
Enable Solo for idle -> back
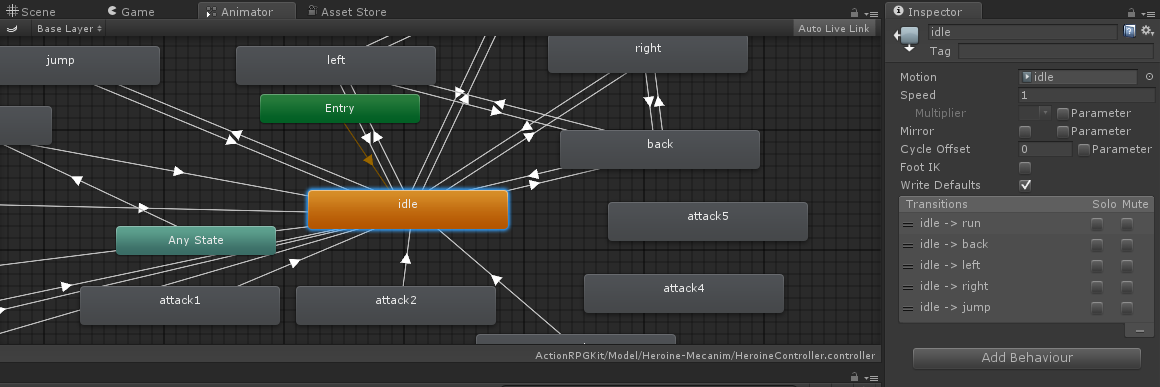tap(1096, 244)
